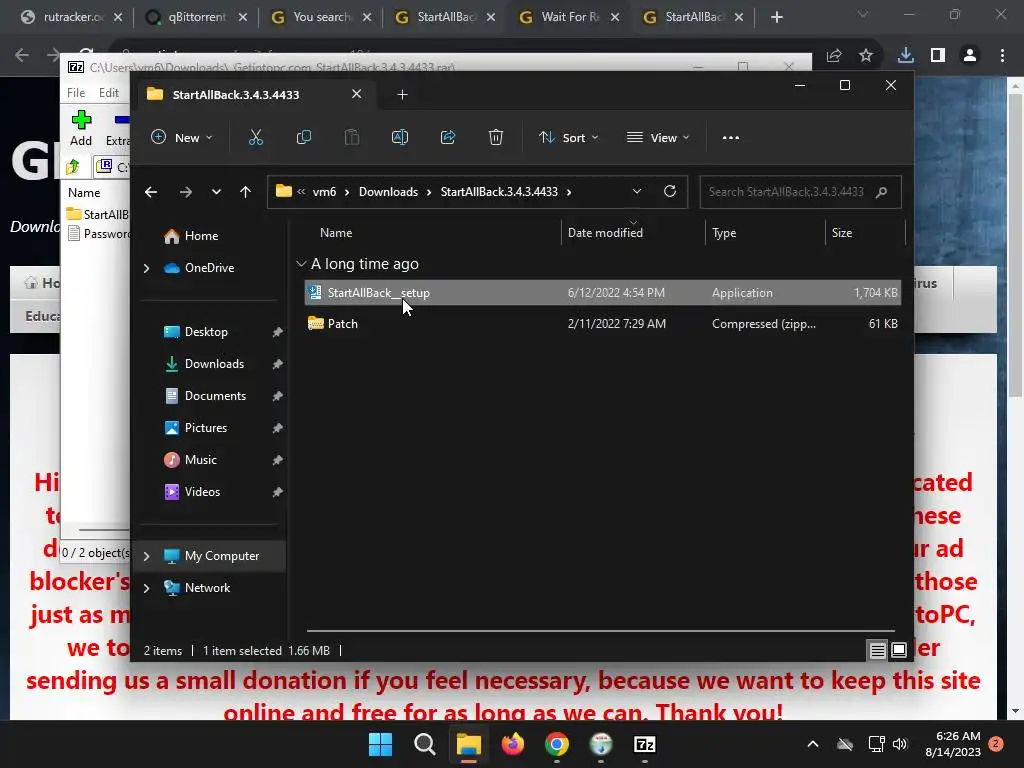The width and height of the screenshot is (1024, 768).
Task: Open recent locations dropdown arrow
Action: (216, 192)
